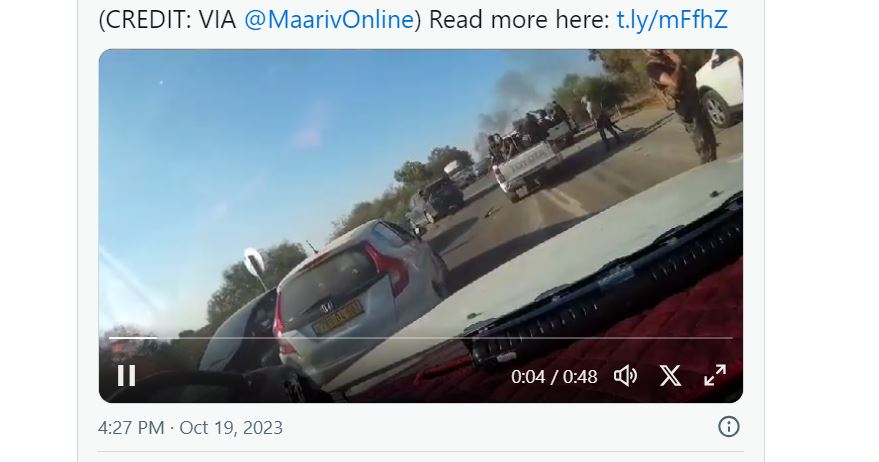Open the video via the X logo icon
The height and width of the screenshot is (462, 879).
(x=670, y=376)
